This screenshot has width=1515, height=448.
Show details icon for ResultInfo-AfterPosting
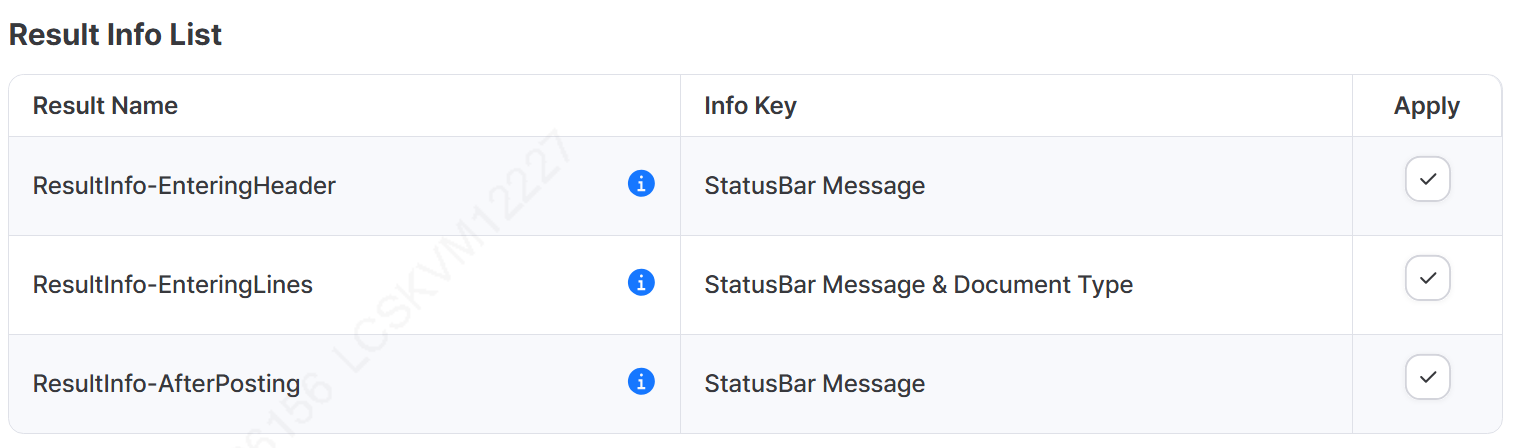tap(641, 381)
